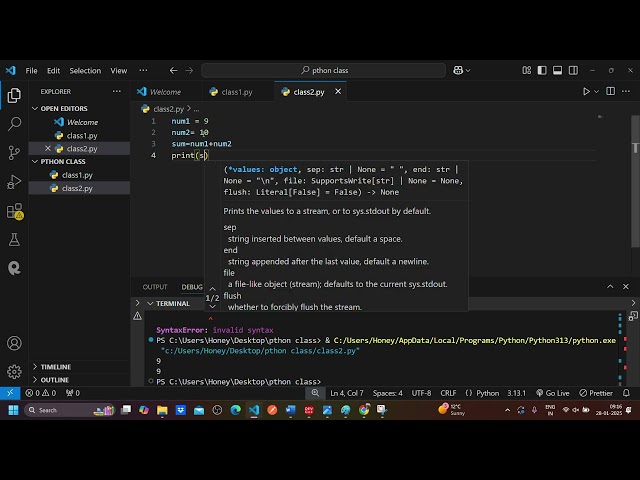
Task: Open the Source Control view
Action: pyautogui.click(x=14, y=153)
